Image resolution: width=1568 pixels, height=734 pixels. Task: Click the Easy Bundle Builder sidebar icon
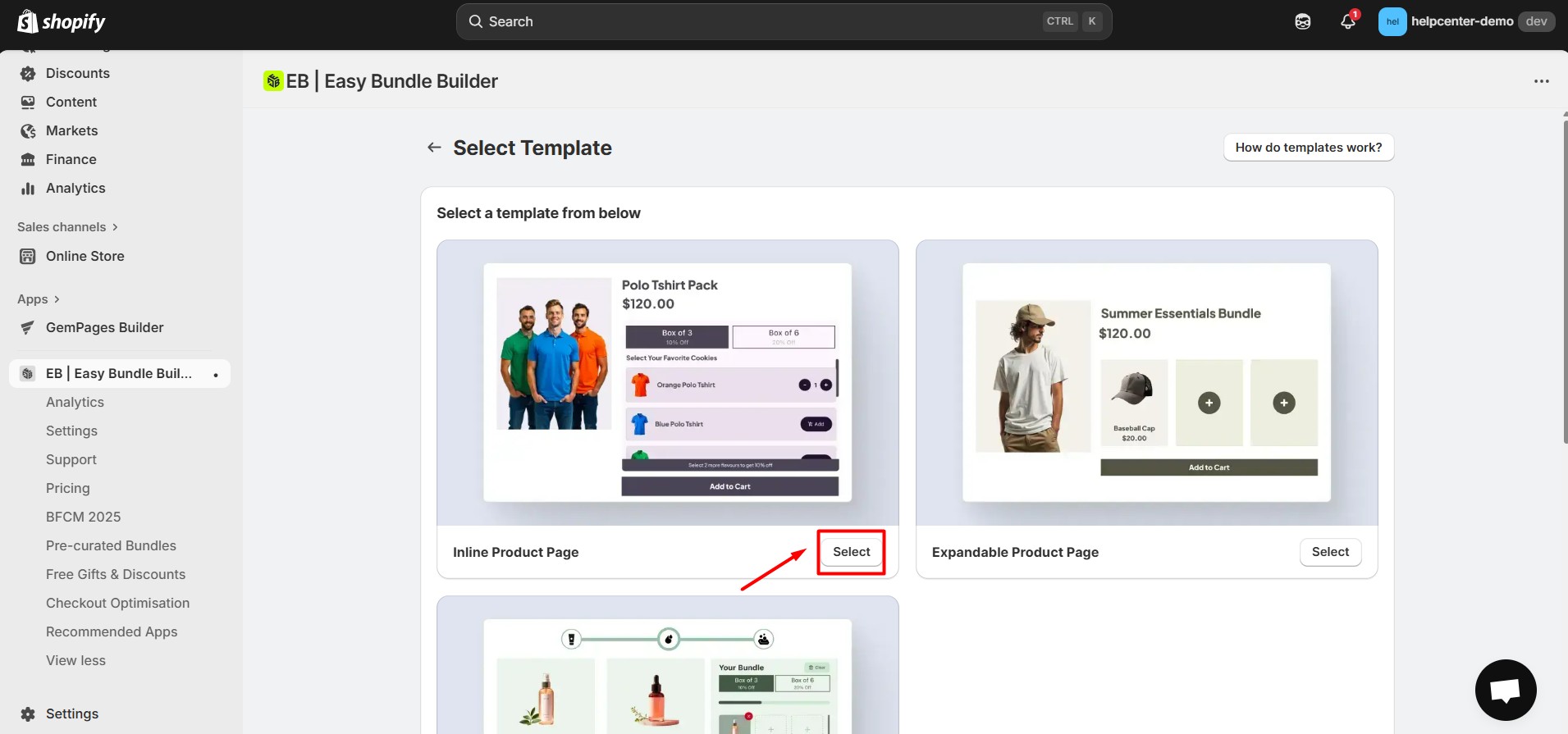[x=28, y=374]
